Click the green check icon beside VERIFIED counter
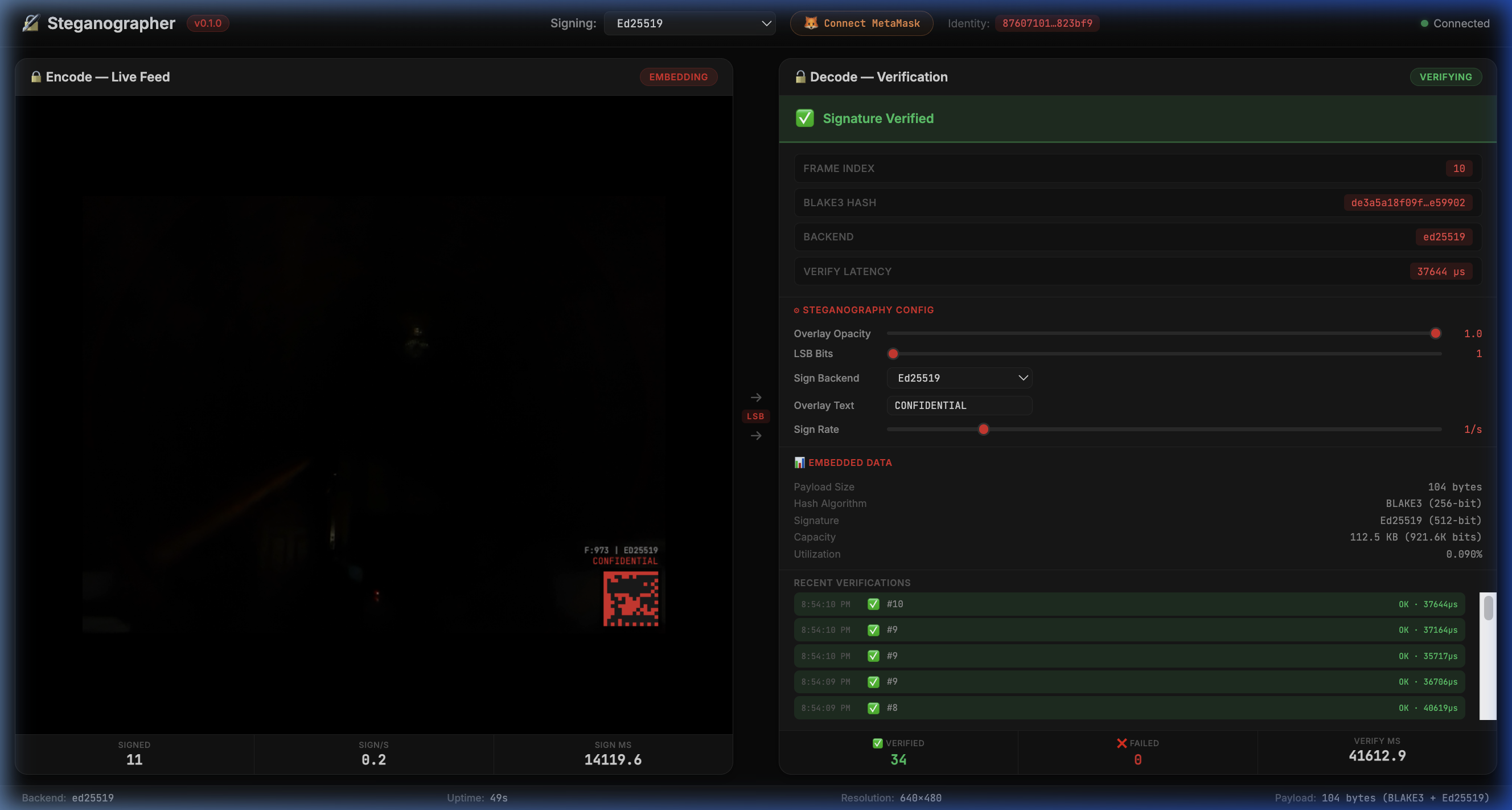 click(x=877, y=743)
